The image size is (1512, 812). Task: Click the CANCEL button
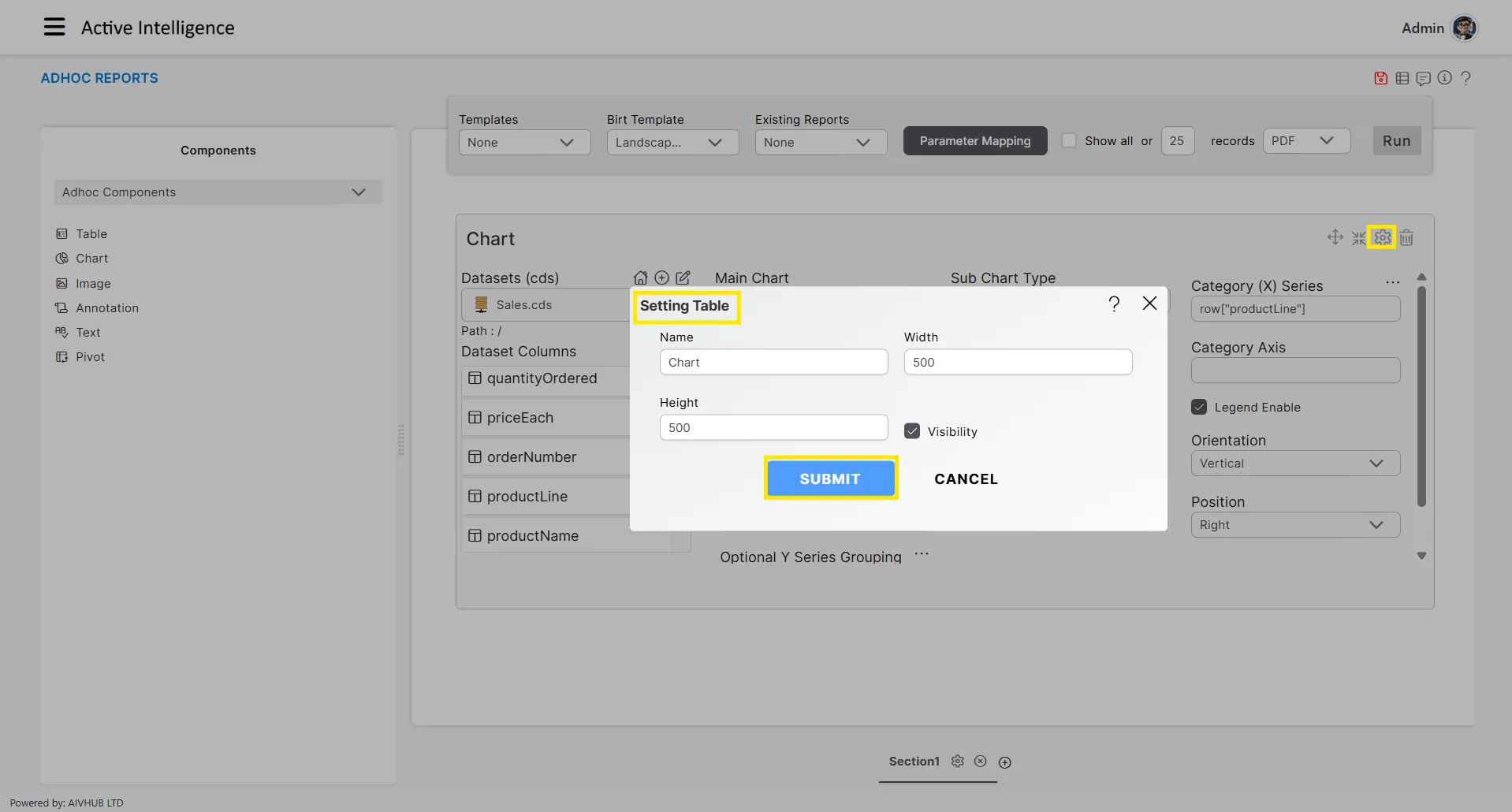966,479
